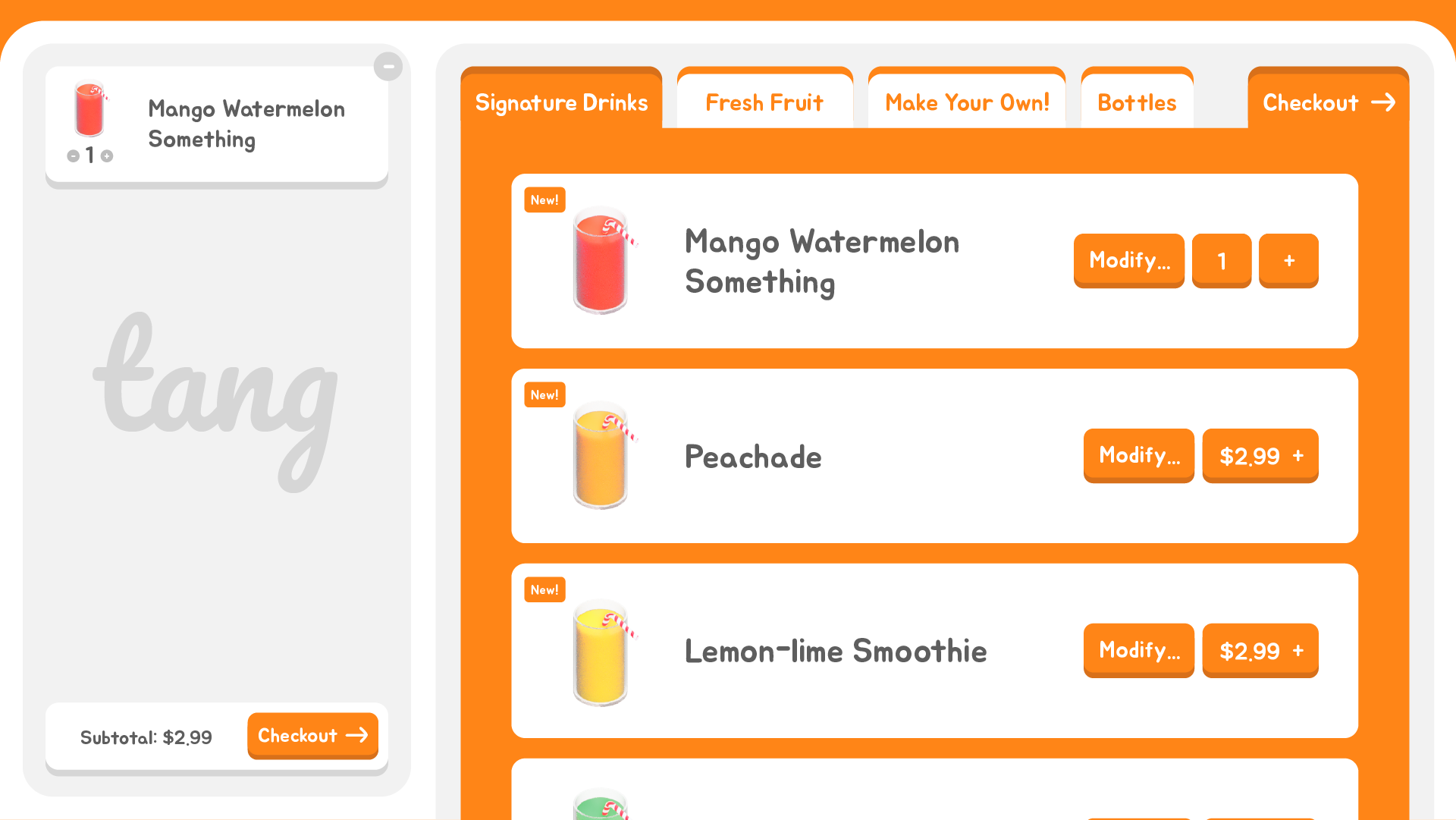Click Modify on the Peachade item
Image resolution: width=1456 pixels, height=820 pixels.
point(1138,456)
